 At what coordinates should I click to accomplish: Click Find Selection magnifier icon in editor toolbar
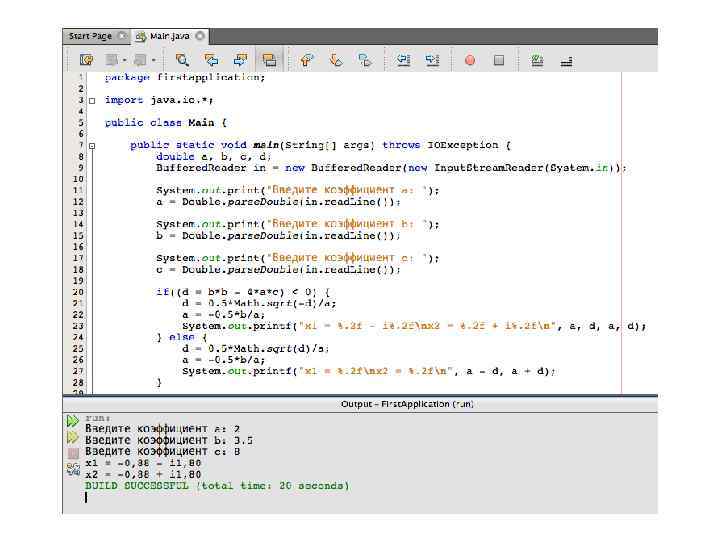pos(182,60)
